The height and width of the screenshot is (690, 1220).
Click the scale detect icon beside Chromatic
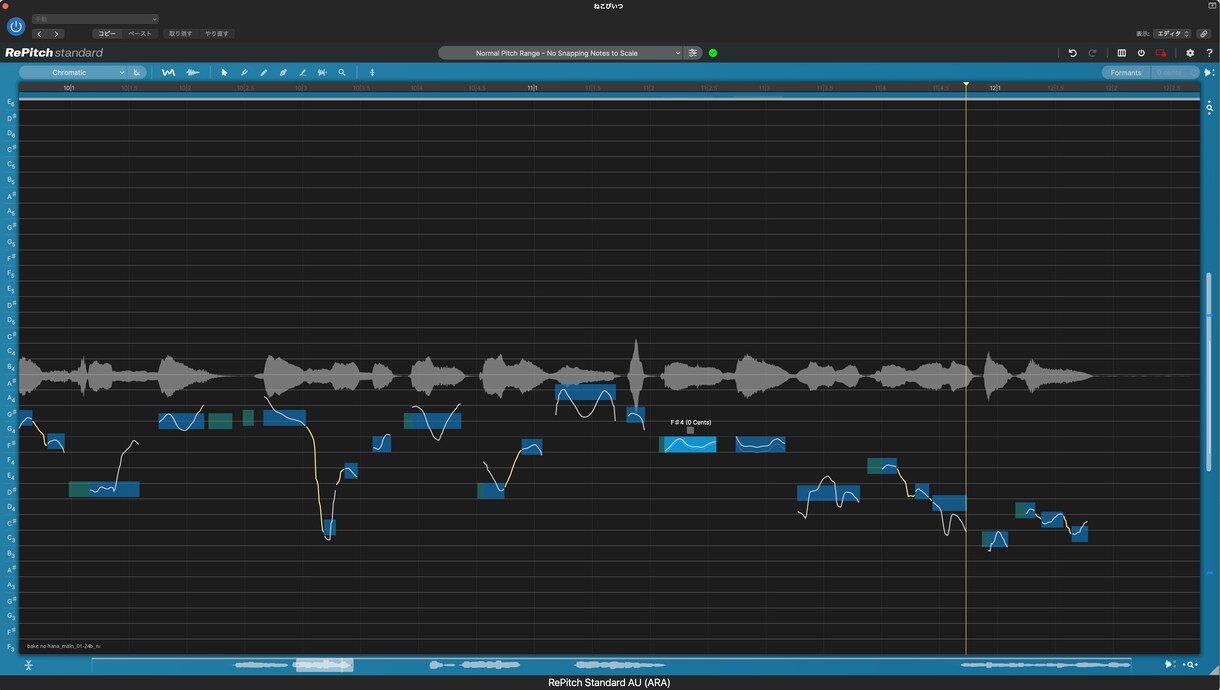pyautogui.click(x=137, y=72)
